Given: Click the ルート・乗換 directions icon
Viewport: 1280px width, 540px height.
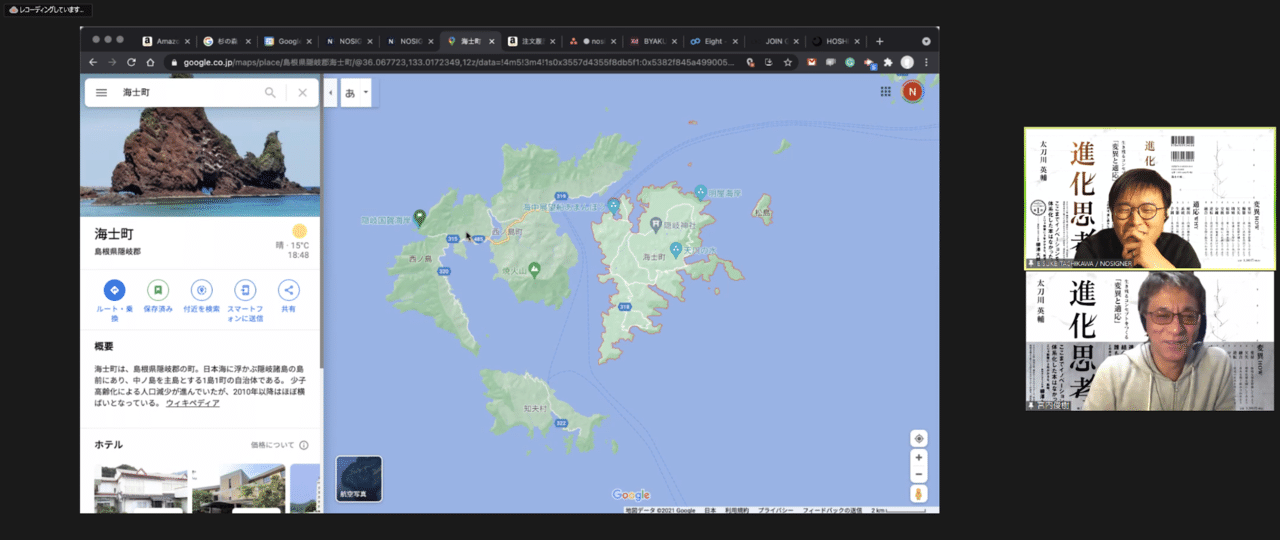Looking at the screenshot, I should coord(114,290).
